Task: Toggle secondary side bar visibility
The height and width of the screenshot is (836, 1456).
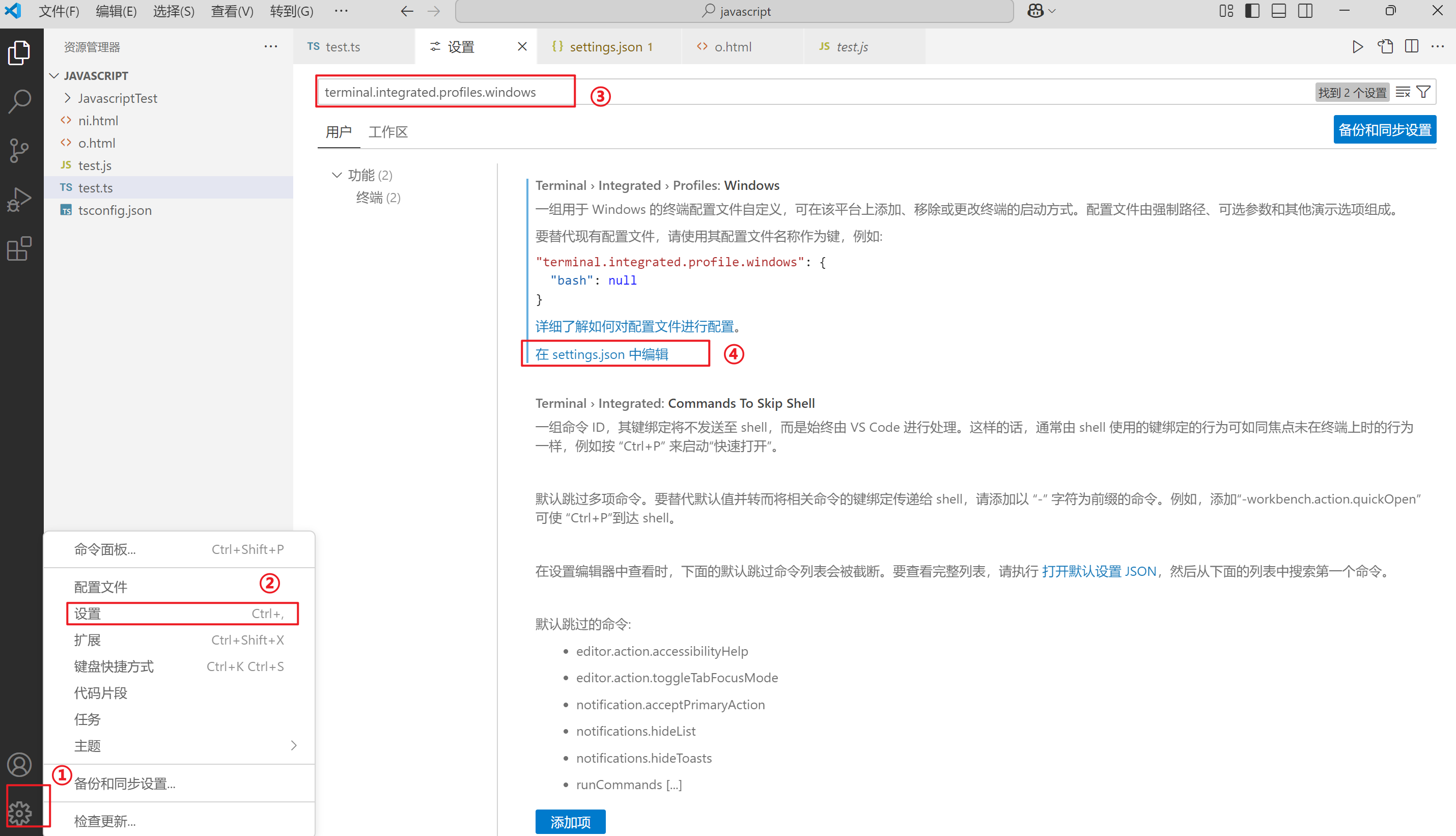Action: pos(1305,11)
